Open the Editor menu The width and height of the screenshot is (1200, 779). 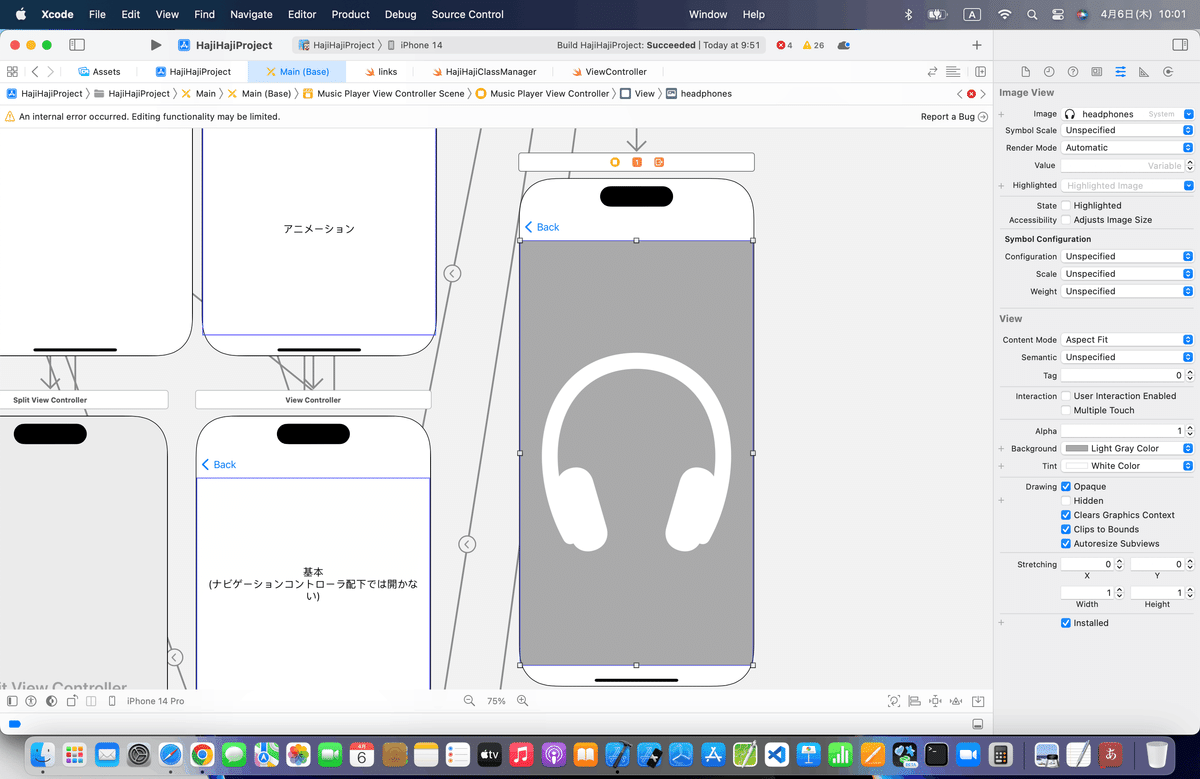pos(302,15)
